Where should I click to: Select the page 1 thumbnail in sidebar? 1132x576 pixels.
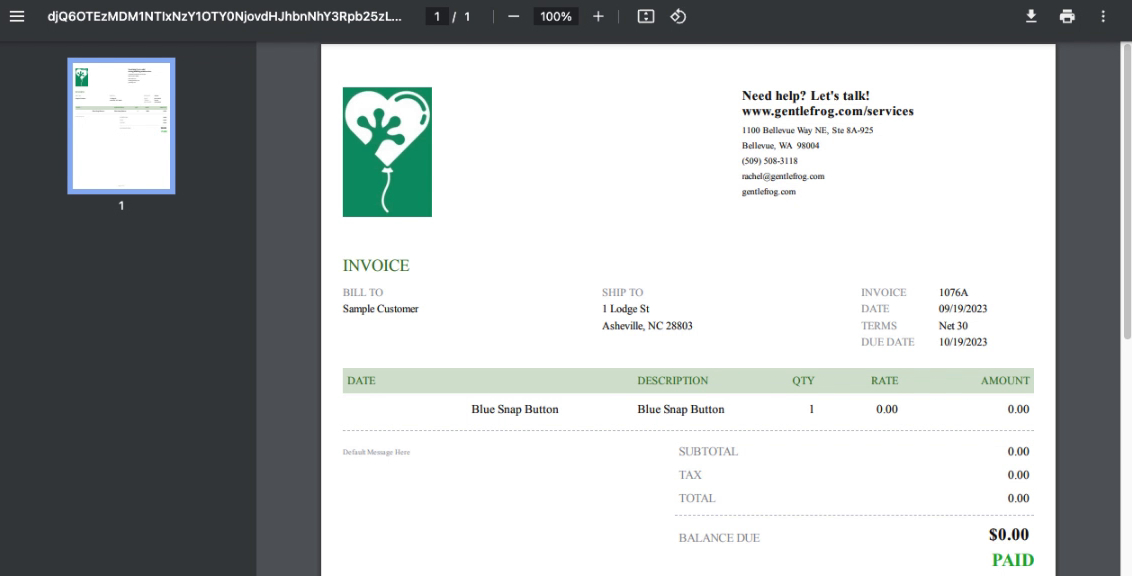click(x=121, y=126)
